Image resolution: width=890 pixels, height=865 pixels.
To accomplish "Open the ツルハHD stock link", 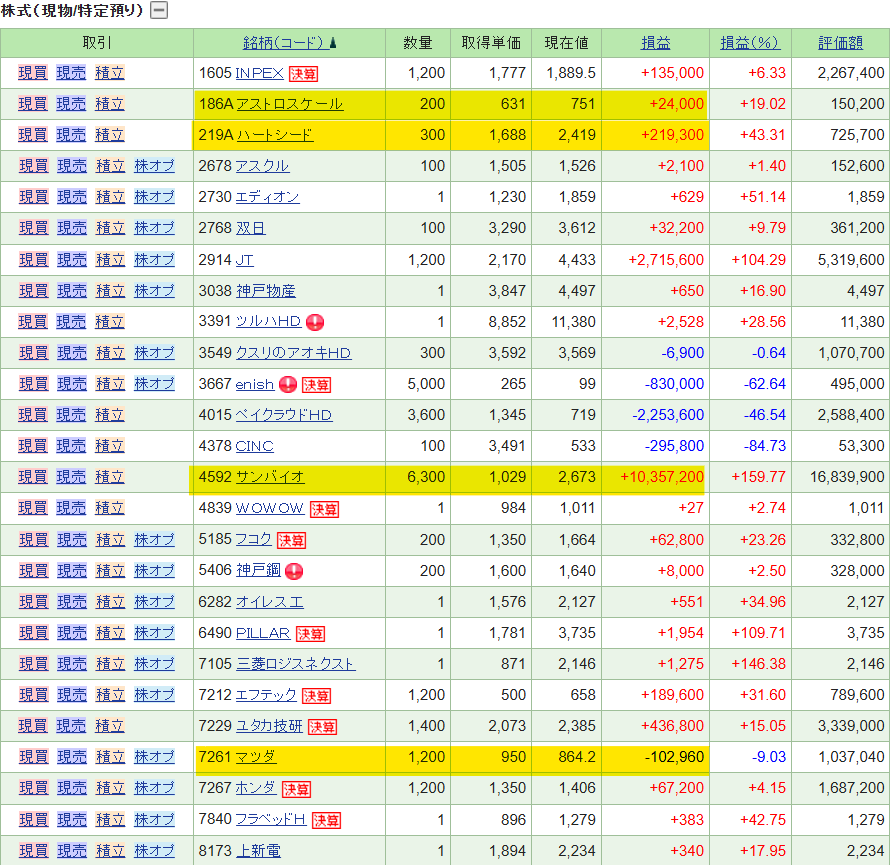I will pyautogui.click(x=268, y=321).
